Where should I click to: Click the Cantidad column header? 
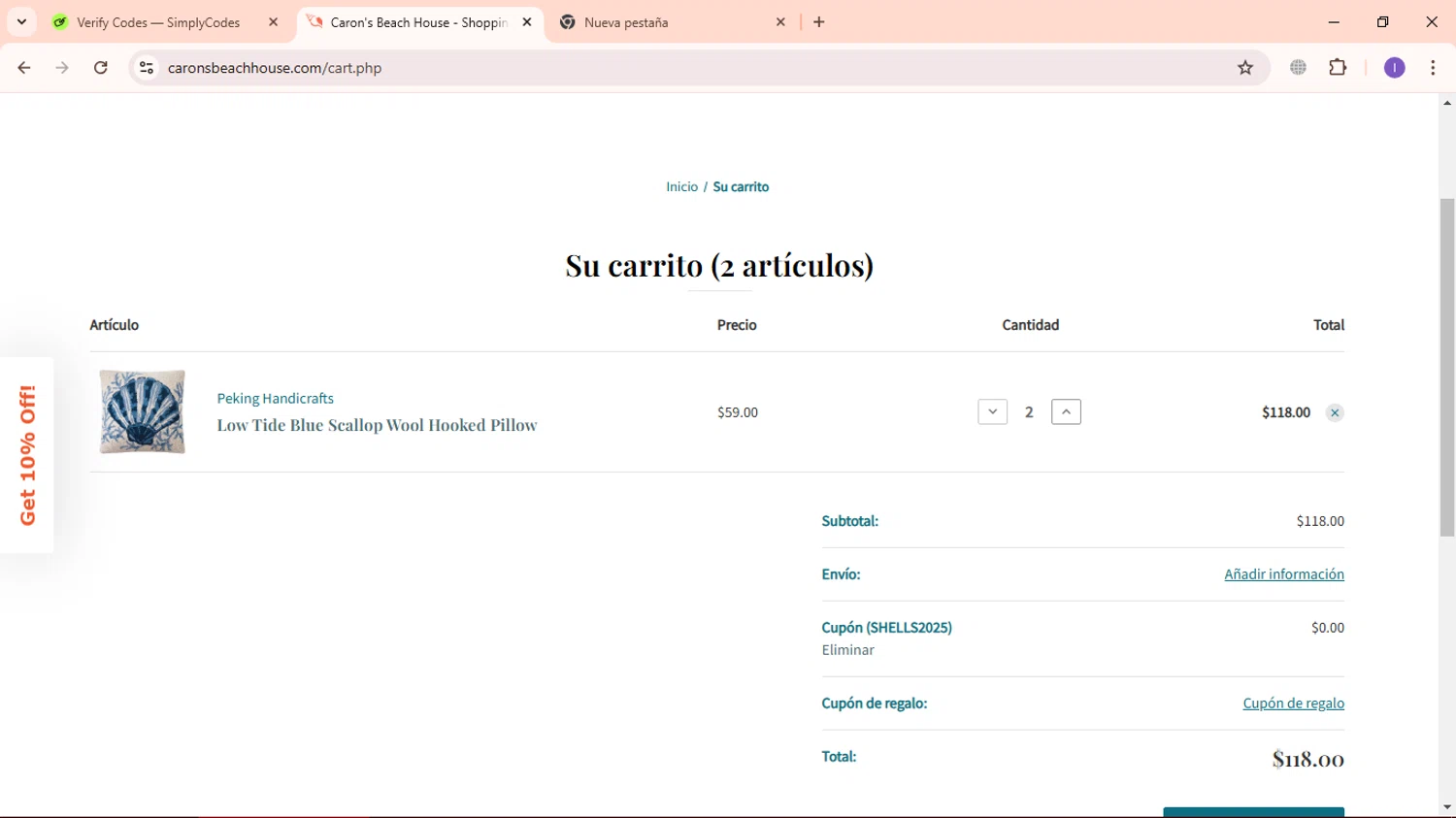point(1031,325)
